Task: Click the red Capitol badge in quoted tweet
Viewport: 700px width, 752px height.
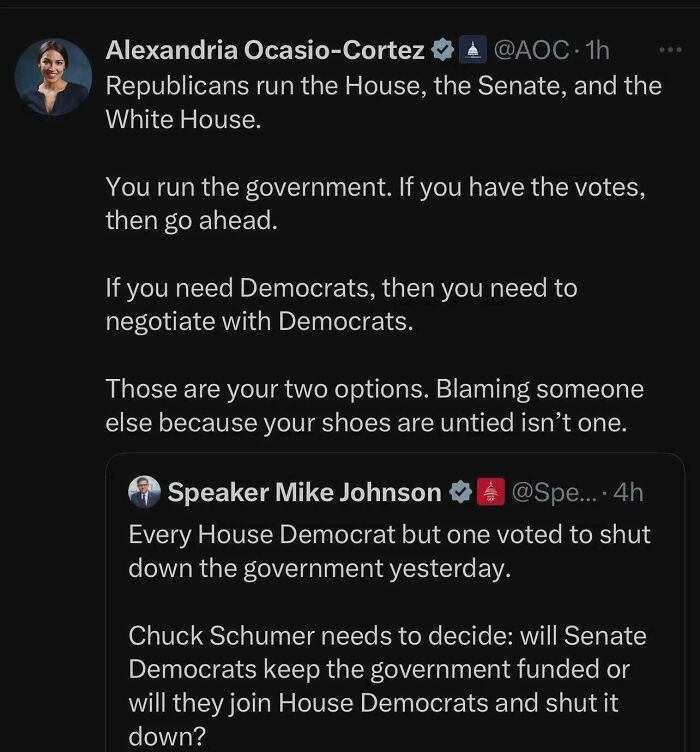Action: [490, 492]
